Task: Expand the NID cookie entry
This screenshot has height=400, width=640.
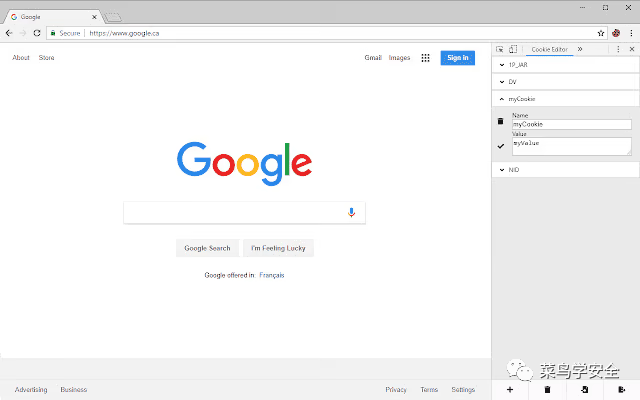Action: click(x=566, y=170)
